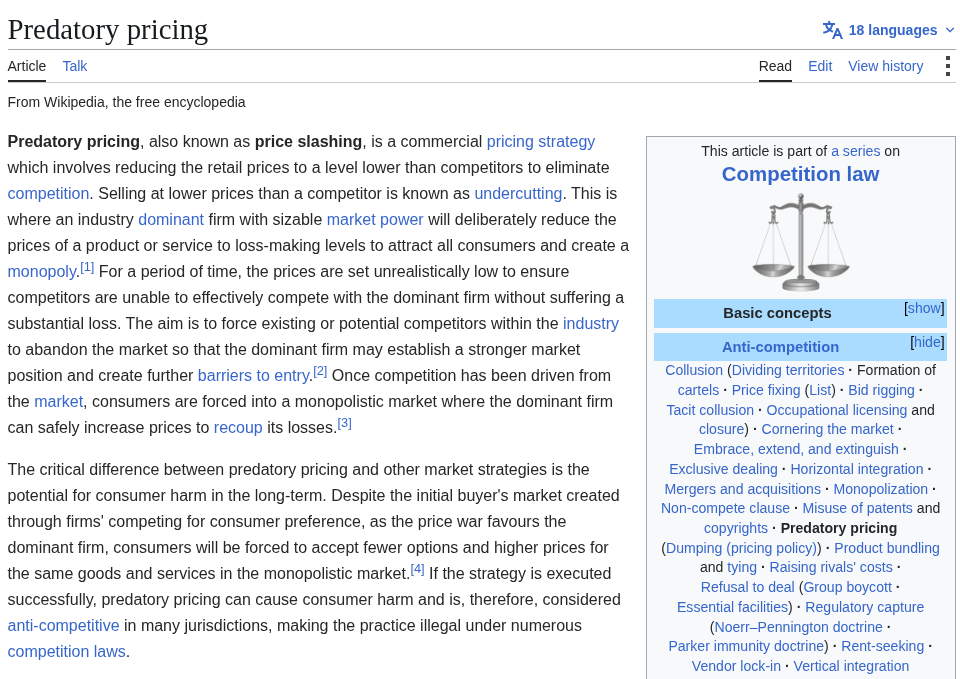The image size is (960, 679).
Task: Open the Regulatory capture link
Action: point(864,607)
